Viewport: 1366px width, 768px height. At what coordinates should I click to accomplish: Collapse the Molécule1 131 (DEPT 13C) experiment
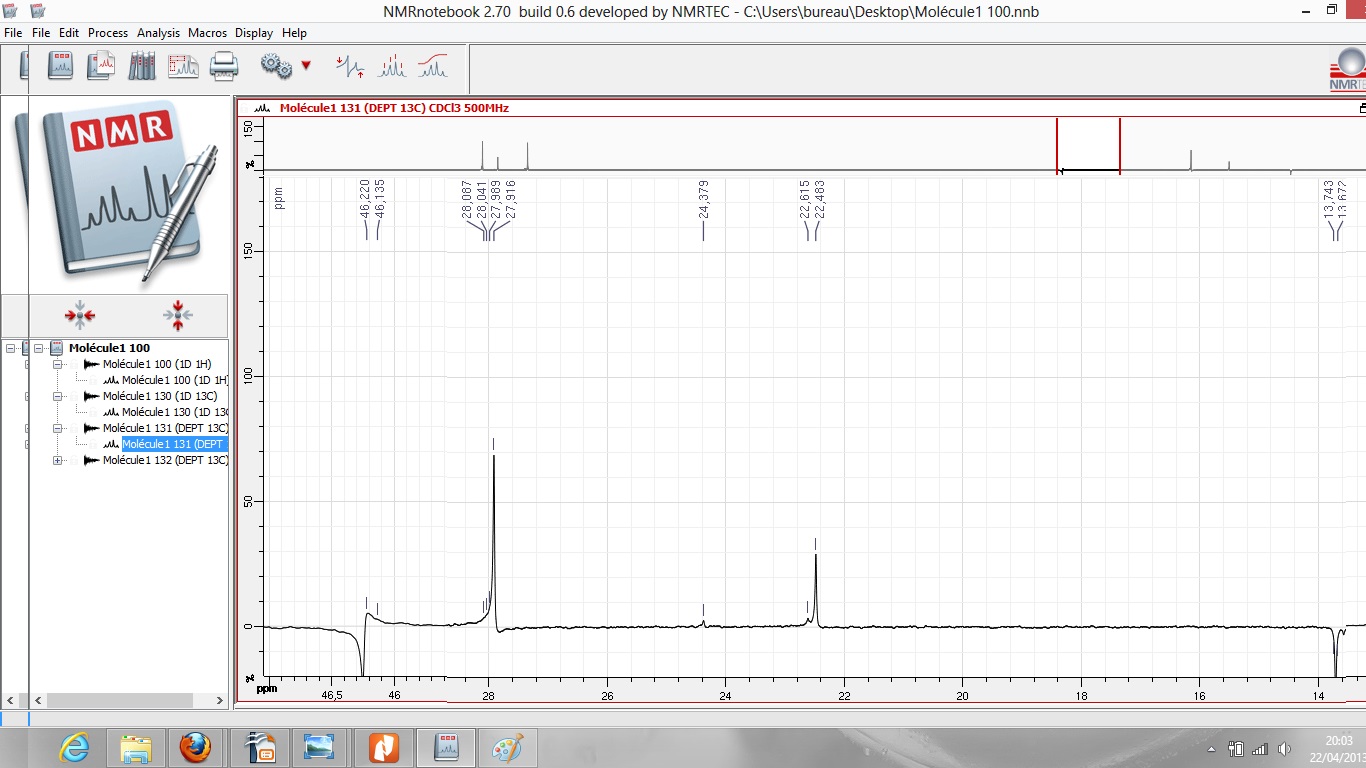[58, 428]
